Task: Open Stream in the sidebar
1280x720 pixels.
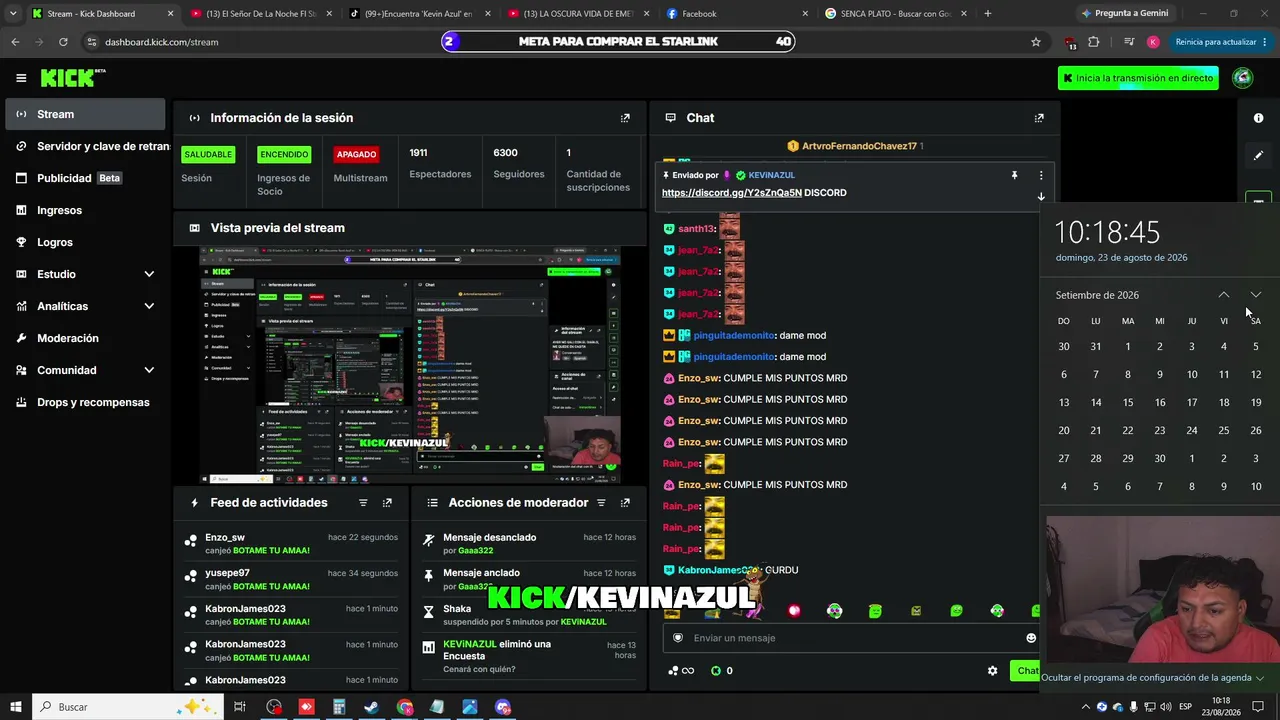Action: coord(85,114)
